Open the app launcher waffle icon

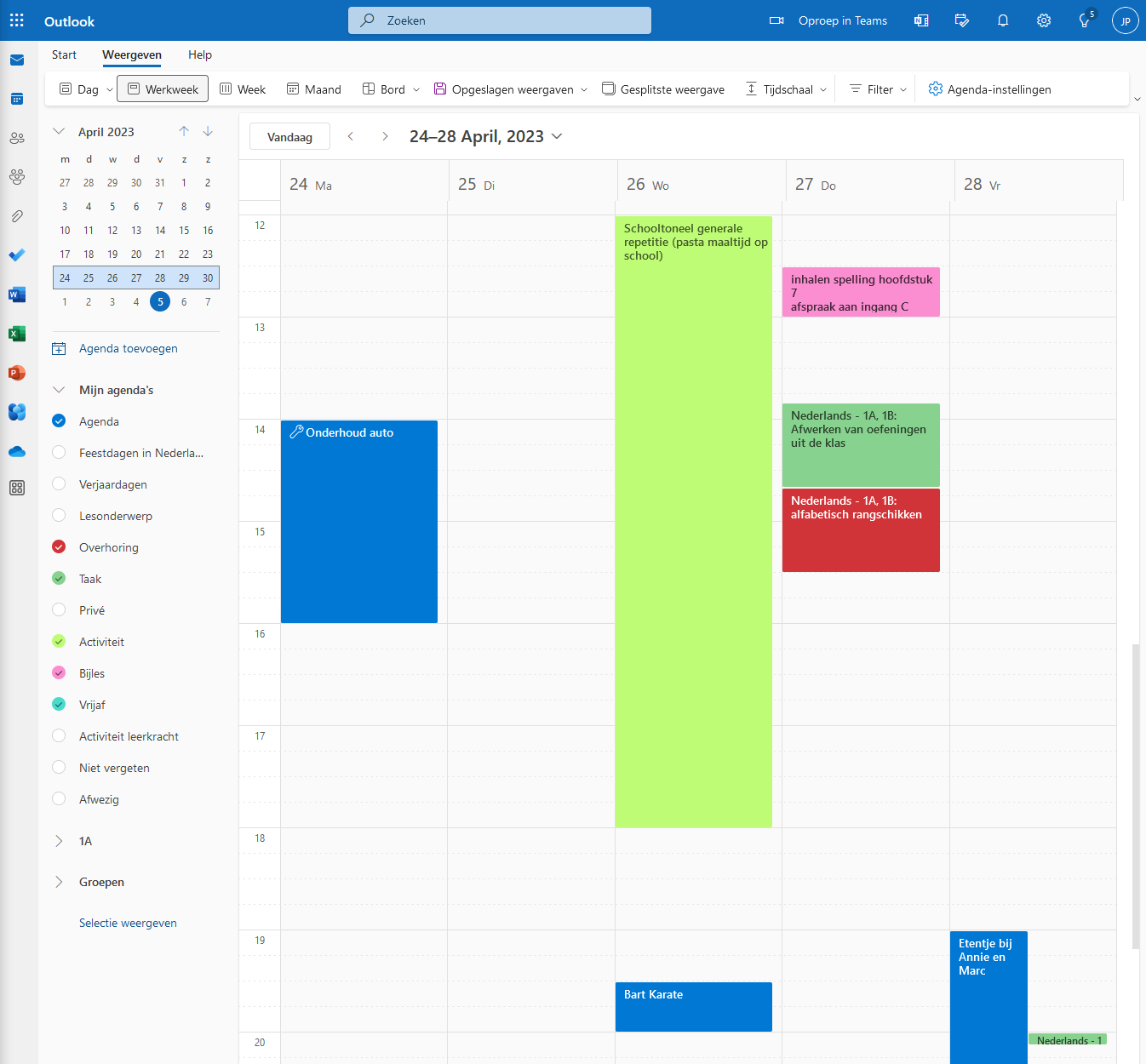tap(17, 20)
